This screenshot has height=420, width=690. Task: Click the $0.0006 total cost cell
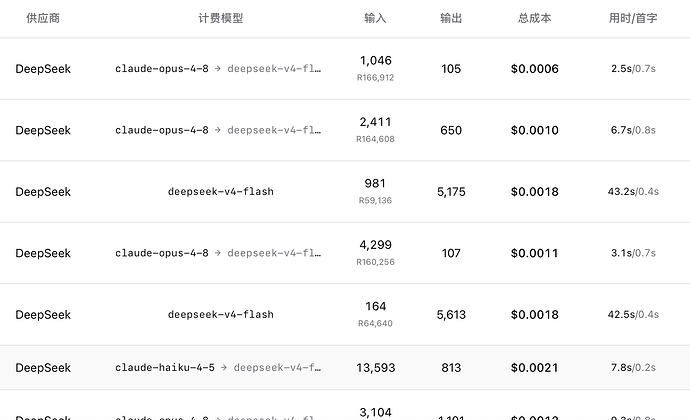[535, 69]
